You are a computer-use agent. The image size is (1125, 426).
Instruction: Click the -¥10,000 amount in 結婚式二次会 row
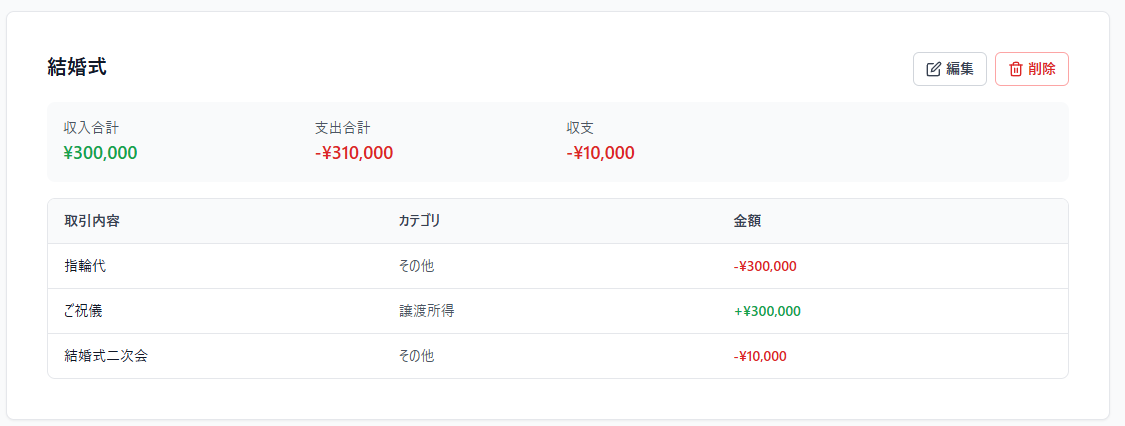coord(760,356)
